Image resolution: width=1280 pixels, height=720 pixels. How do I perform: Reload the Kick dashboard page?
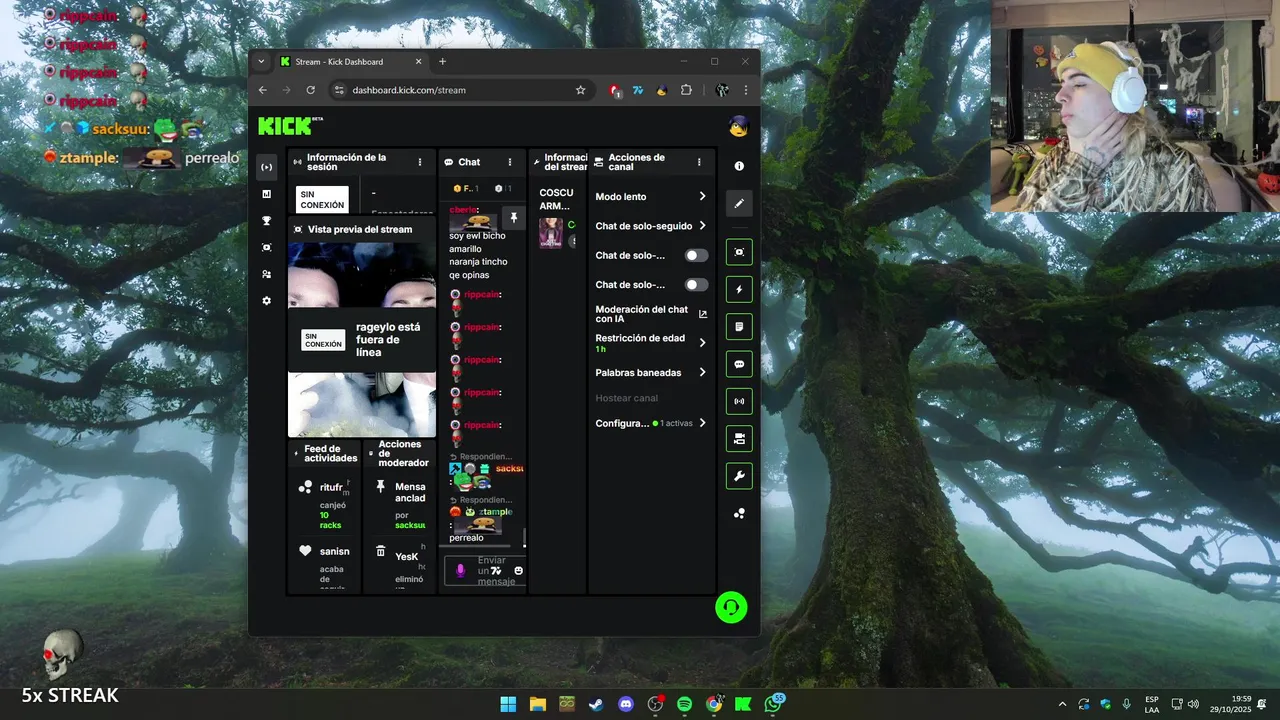pos(311,90)
